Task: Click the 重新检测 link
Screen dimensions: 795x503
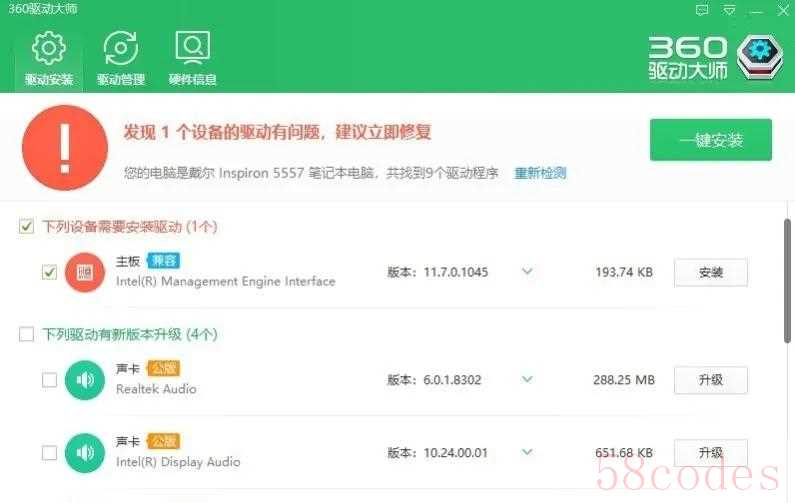Action: point(540,173)
